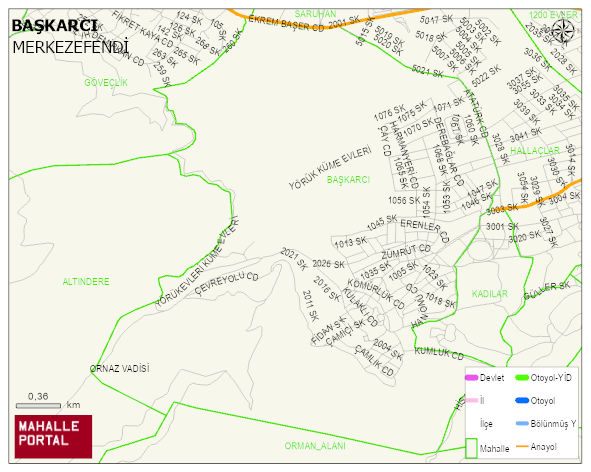
Task: Click the YÖRÜK KÜME EVLERİ label
Action: coord(330,168)
